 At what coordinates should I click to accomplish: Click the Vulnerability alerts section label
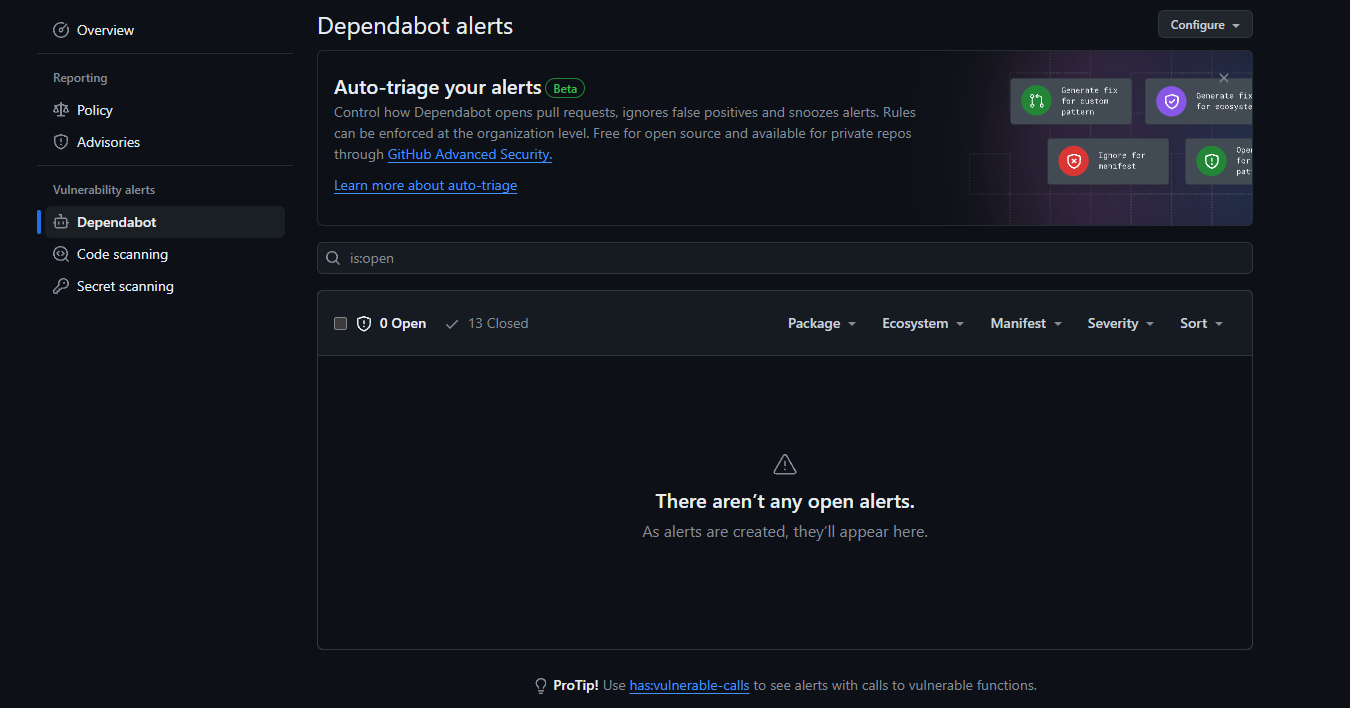coord(104,190)
